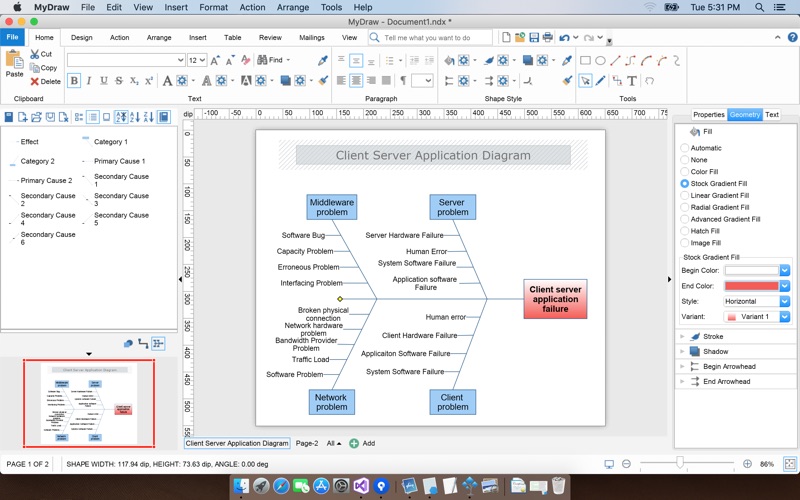Apply Strikethrough formatting
Viewport: 800px width, 500px height.
point(118,81)
